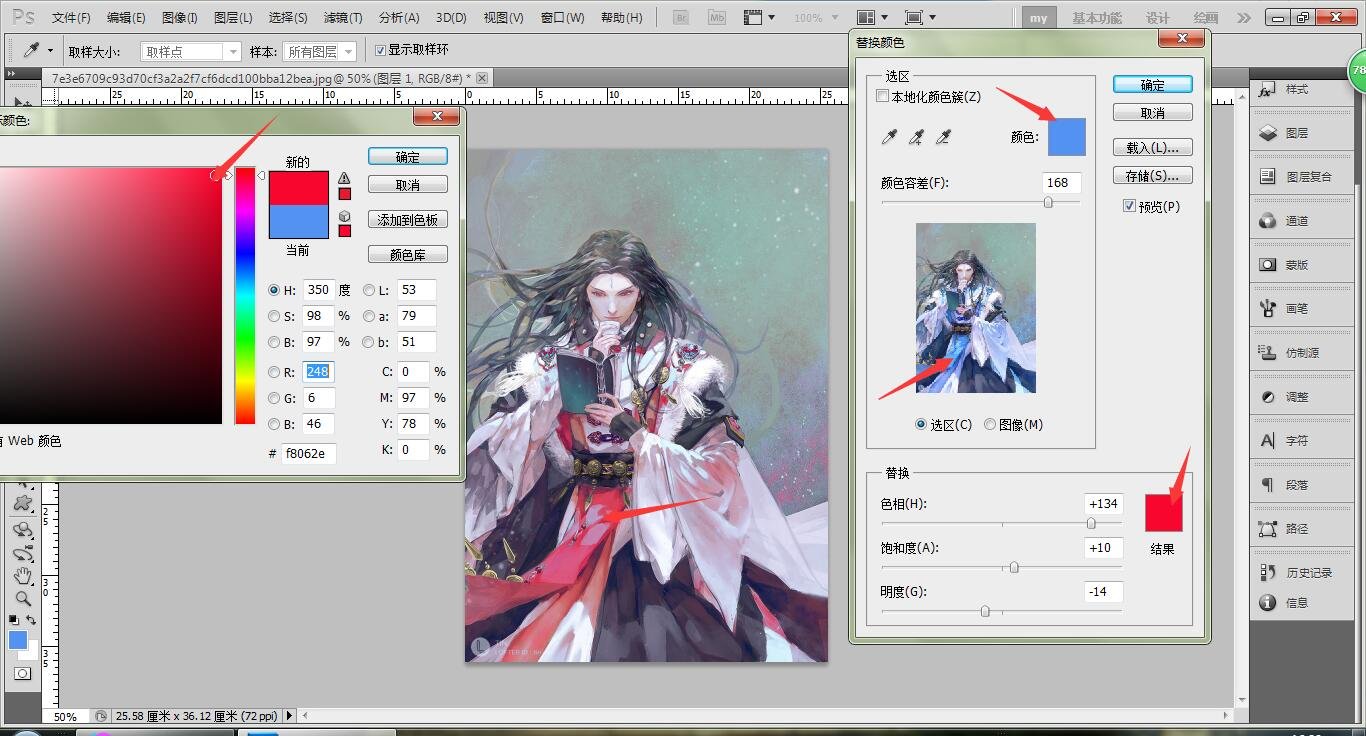The width and height of the screenshot is (1366, 736).
Task: Enable 本地化颜色簇 checkbox
Action: pos(882,96)
